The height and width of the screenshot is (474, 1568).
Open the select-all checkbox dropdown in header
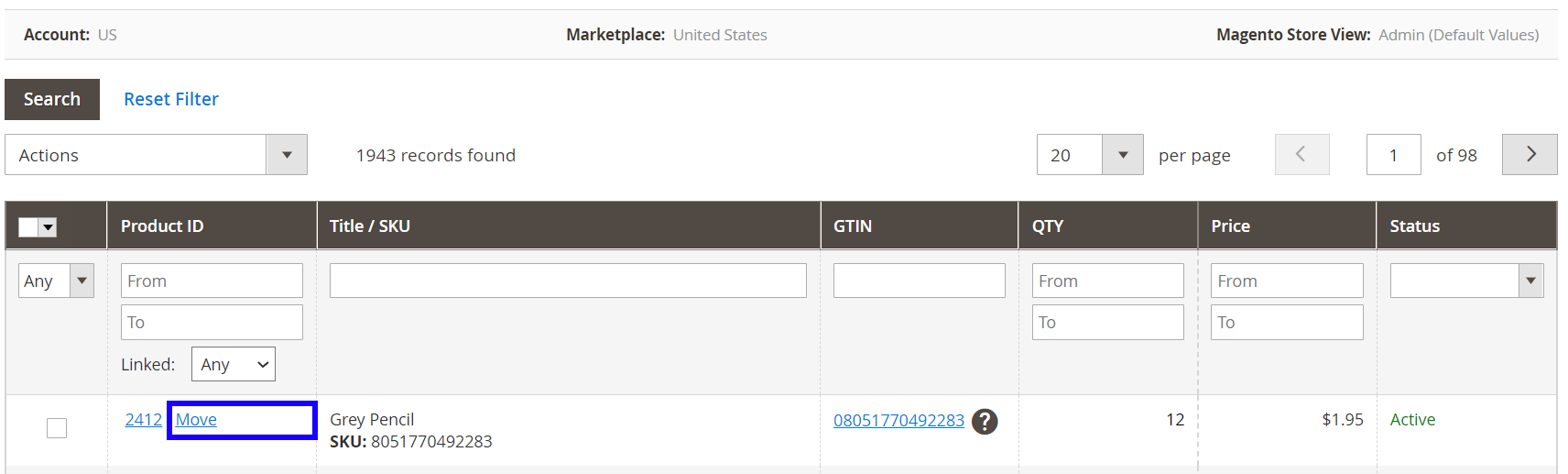pyautogui.click(x=49, y=227)
